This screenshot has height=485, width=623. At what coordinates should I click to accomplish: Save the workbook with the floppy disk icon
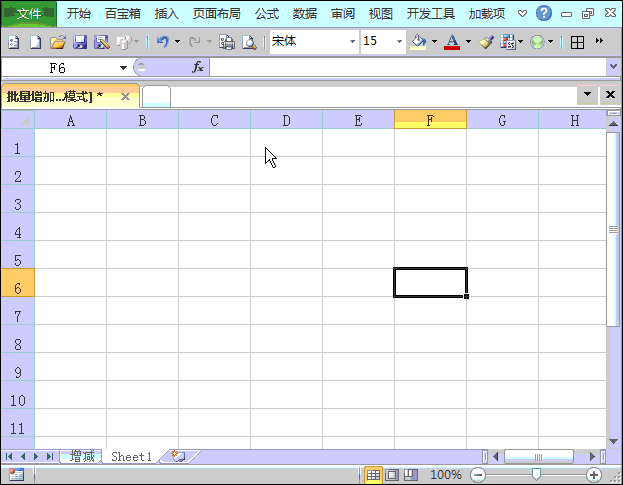80,42
